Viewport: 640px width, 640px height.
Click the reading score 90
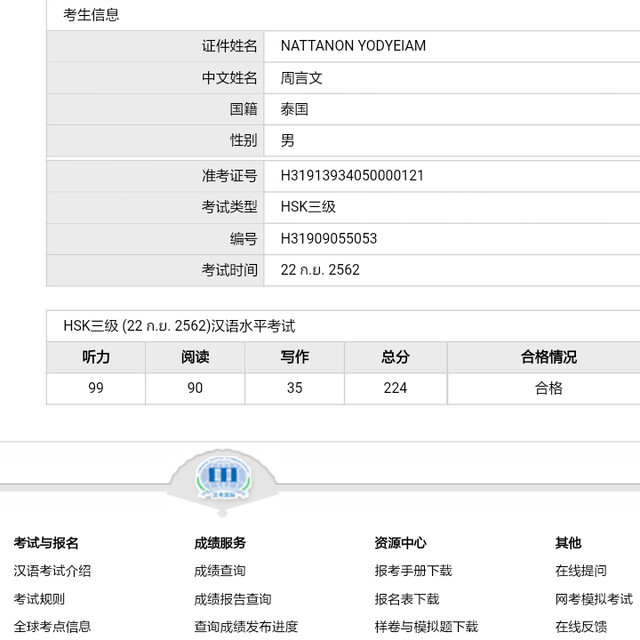195,388
